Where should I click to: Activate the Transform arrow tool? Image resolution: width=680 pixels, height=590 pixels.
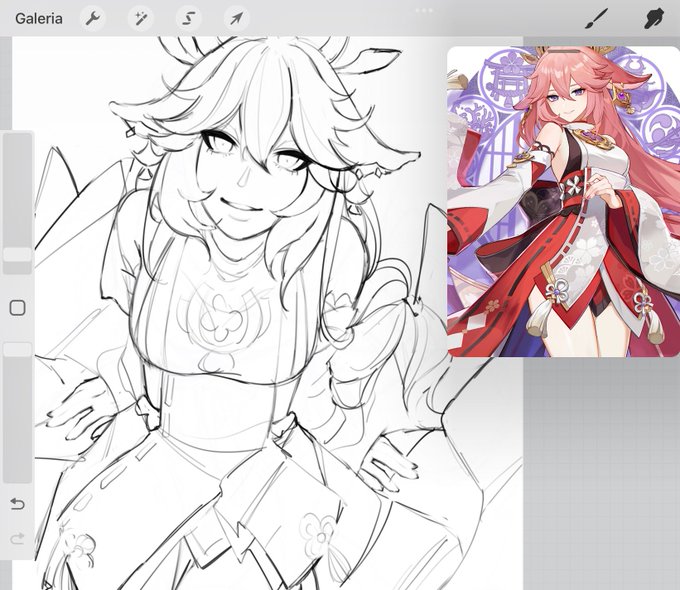tap(236, 19)
